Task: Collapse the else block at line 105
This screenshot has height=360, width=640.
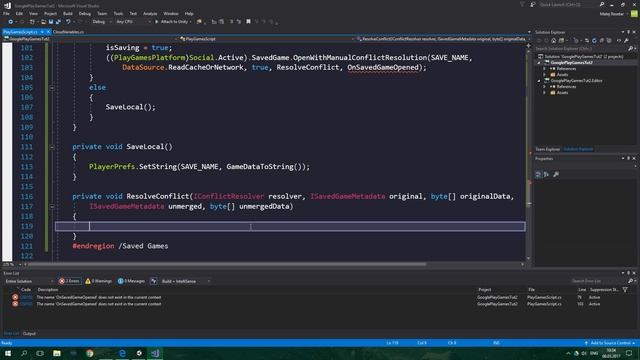Action: coord(52,87)
